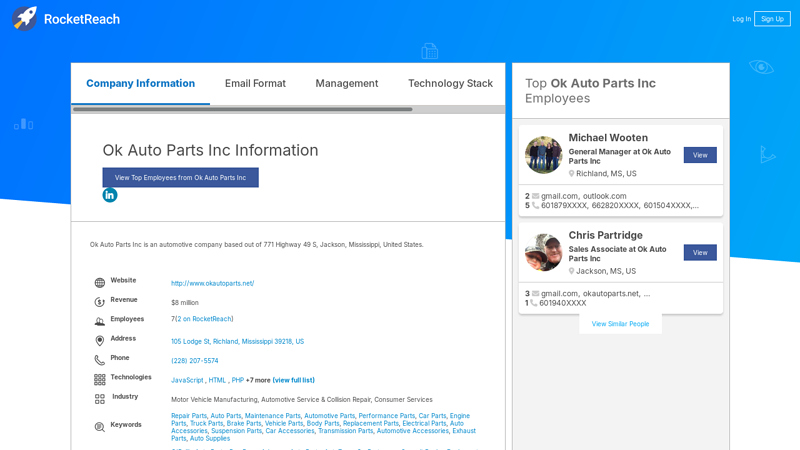Image resolution: width=800 pixels, height=450 pixels.
Task: Click the Log In link
Action: point(741,19)
